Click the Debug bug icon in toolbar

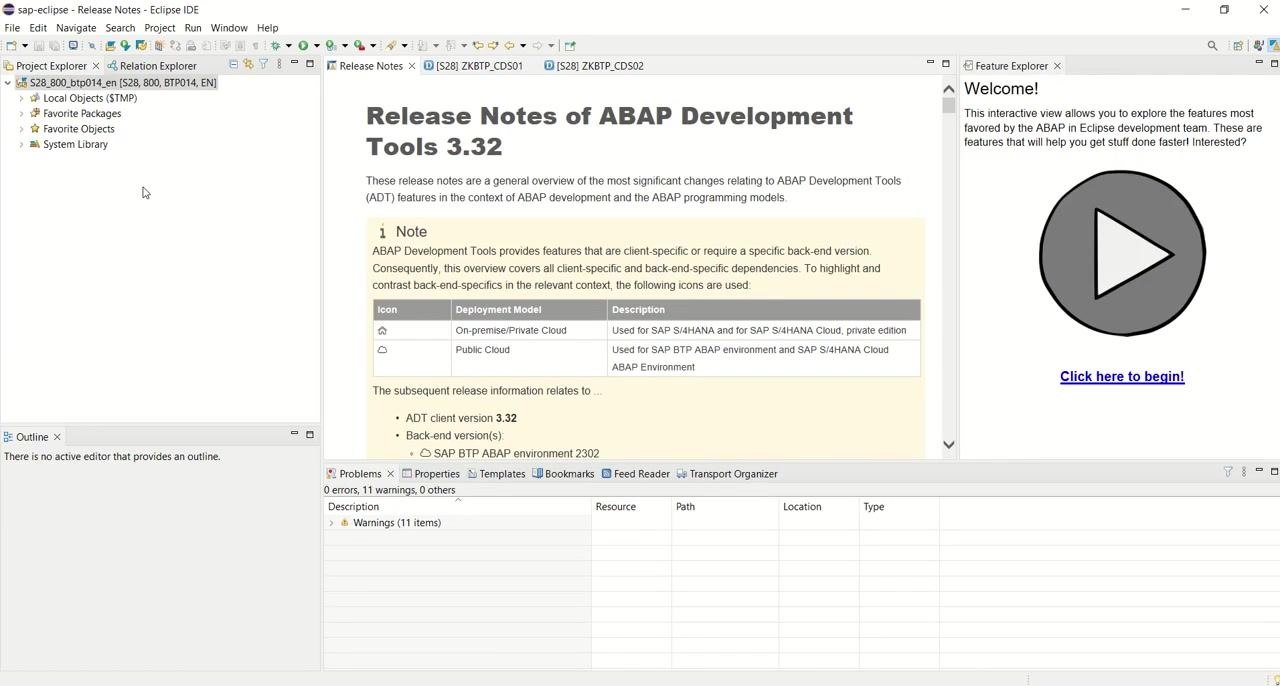tap(275, 45)
